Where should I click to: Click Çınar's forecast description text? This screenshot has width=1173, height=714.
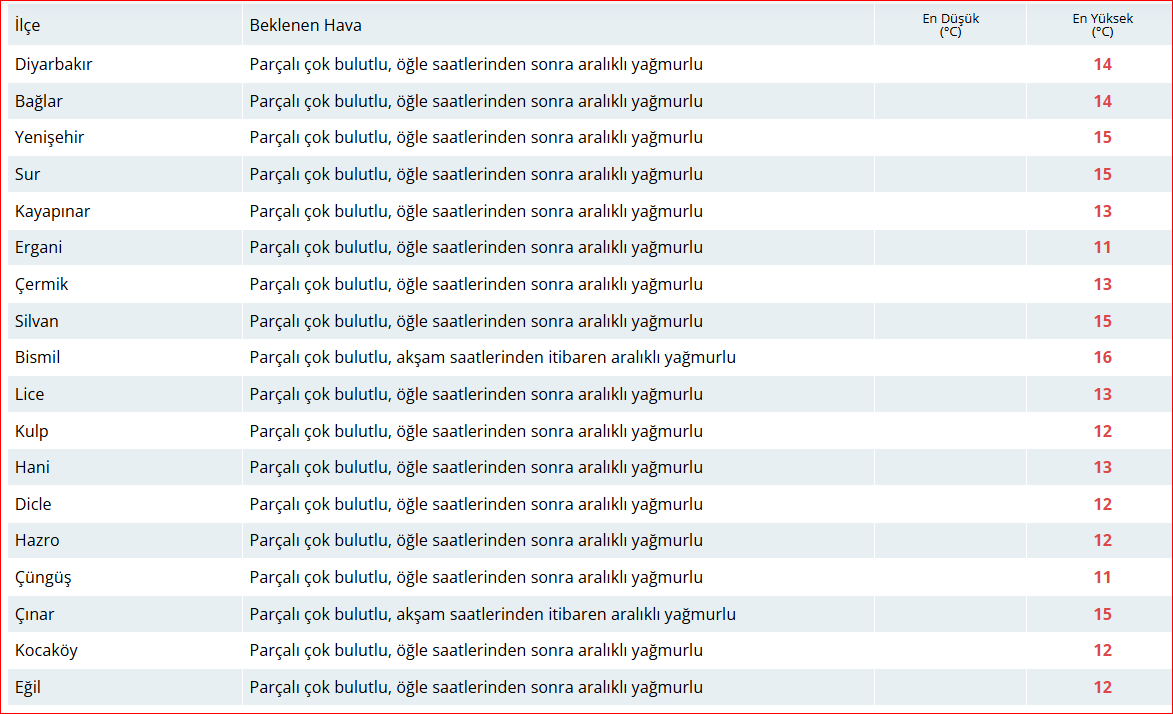(x=493, y=614)
